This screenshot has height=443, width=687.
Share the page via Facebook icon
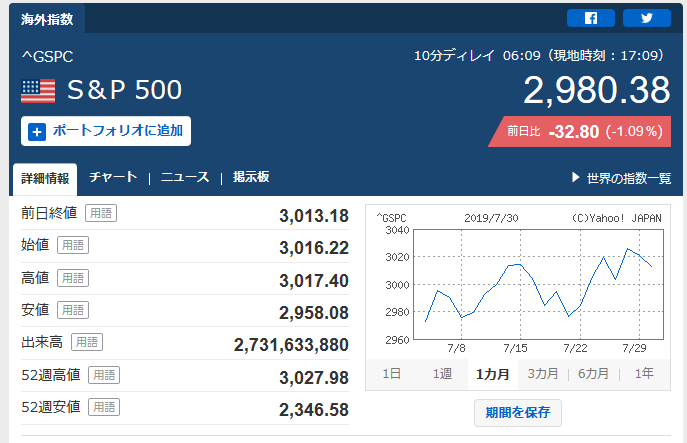(591, 18)
